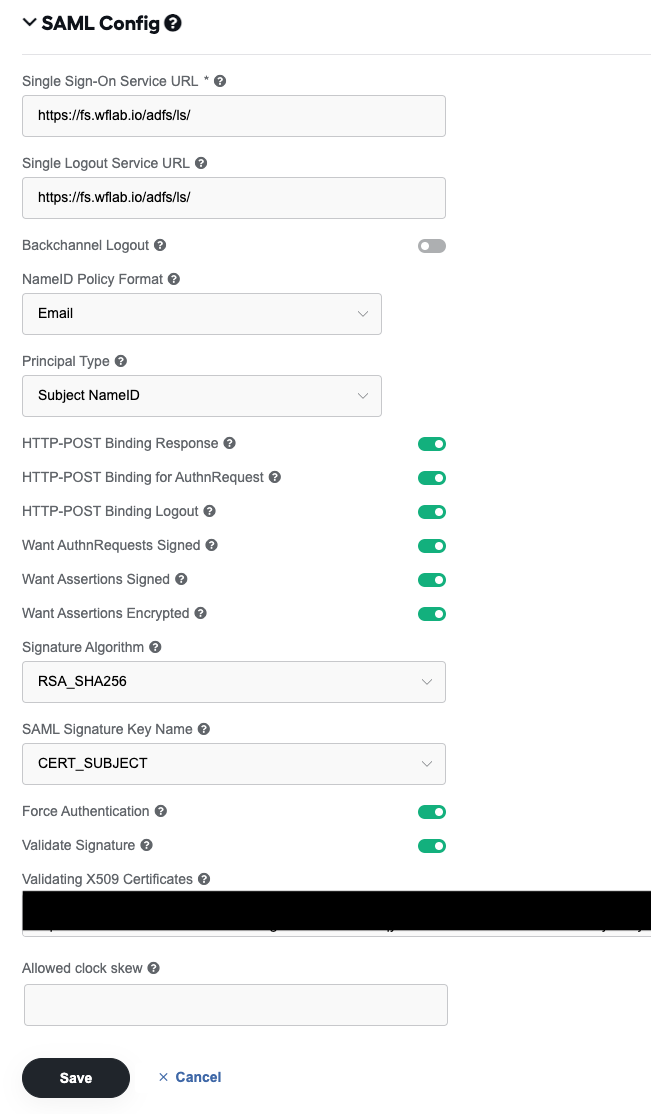Screen dimensions: 651x1114
Task: Cancel the configuration changes
Action: [190, 1077]
